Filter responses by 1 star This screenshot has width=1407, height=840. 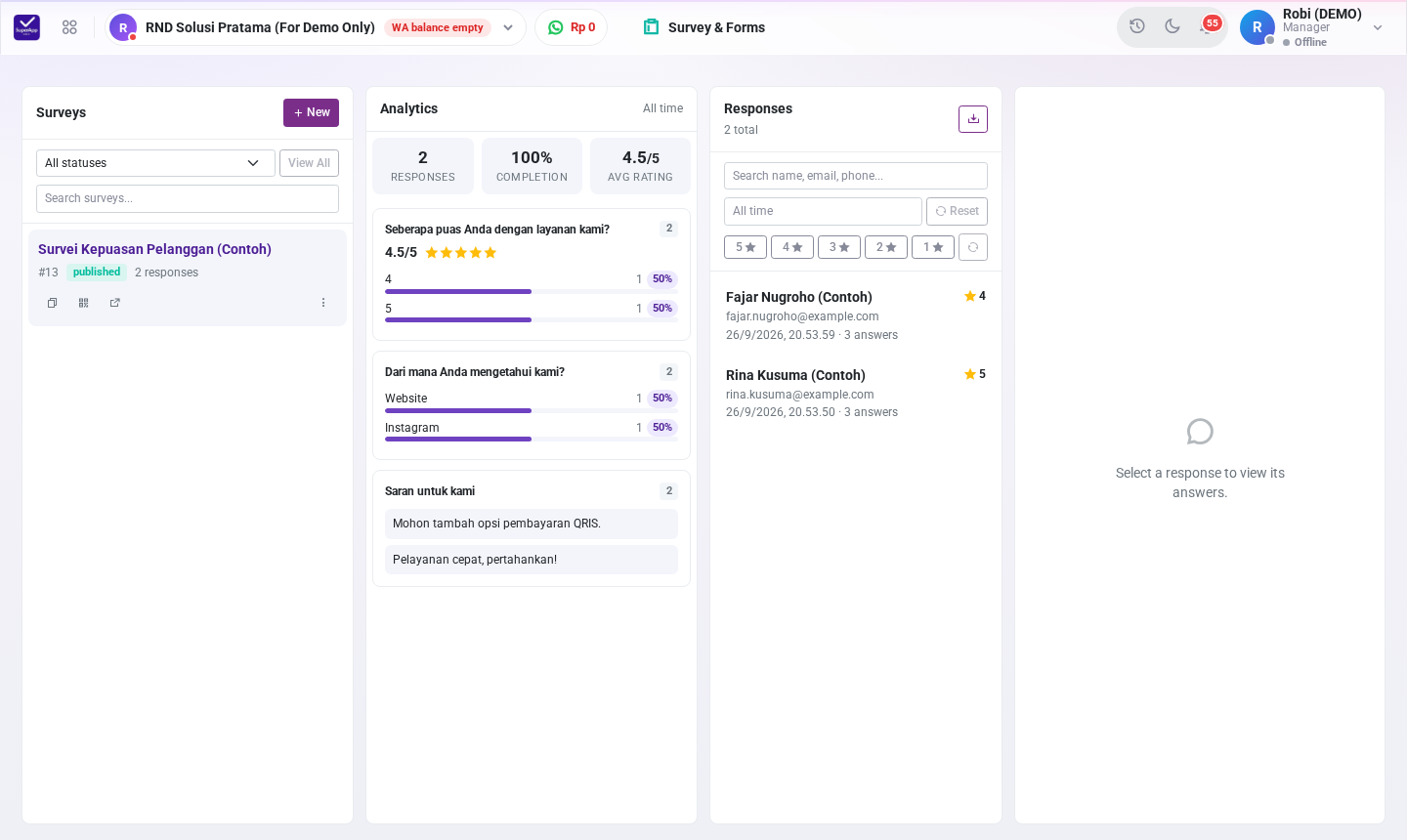click(933, 247)
